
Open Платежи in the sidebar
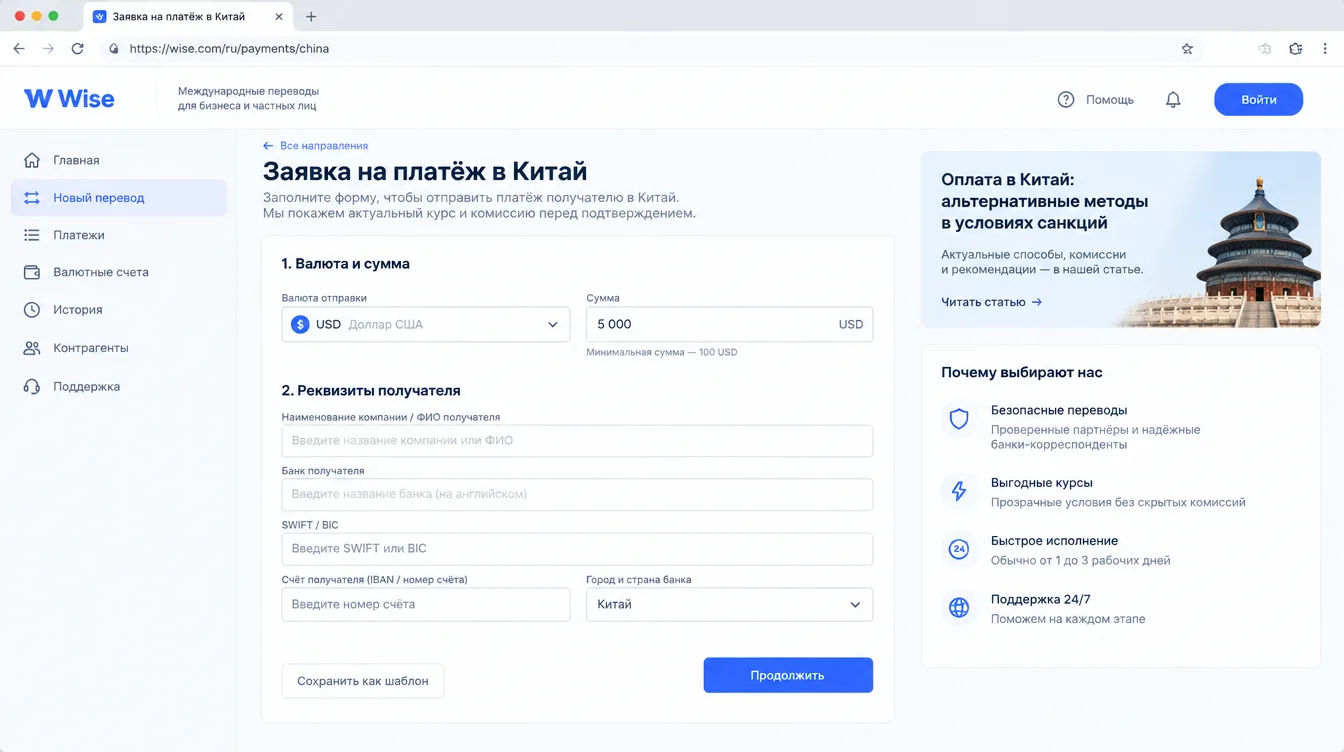tap(119, 235)
